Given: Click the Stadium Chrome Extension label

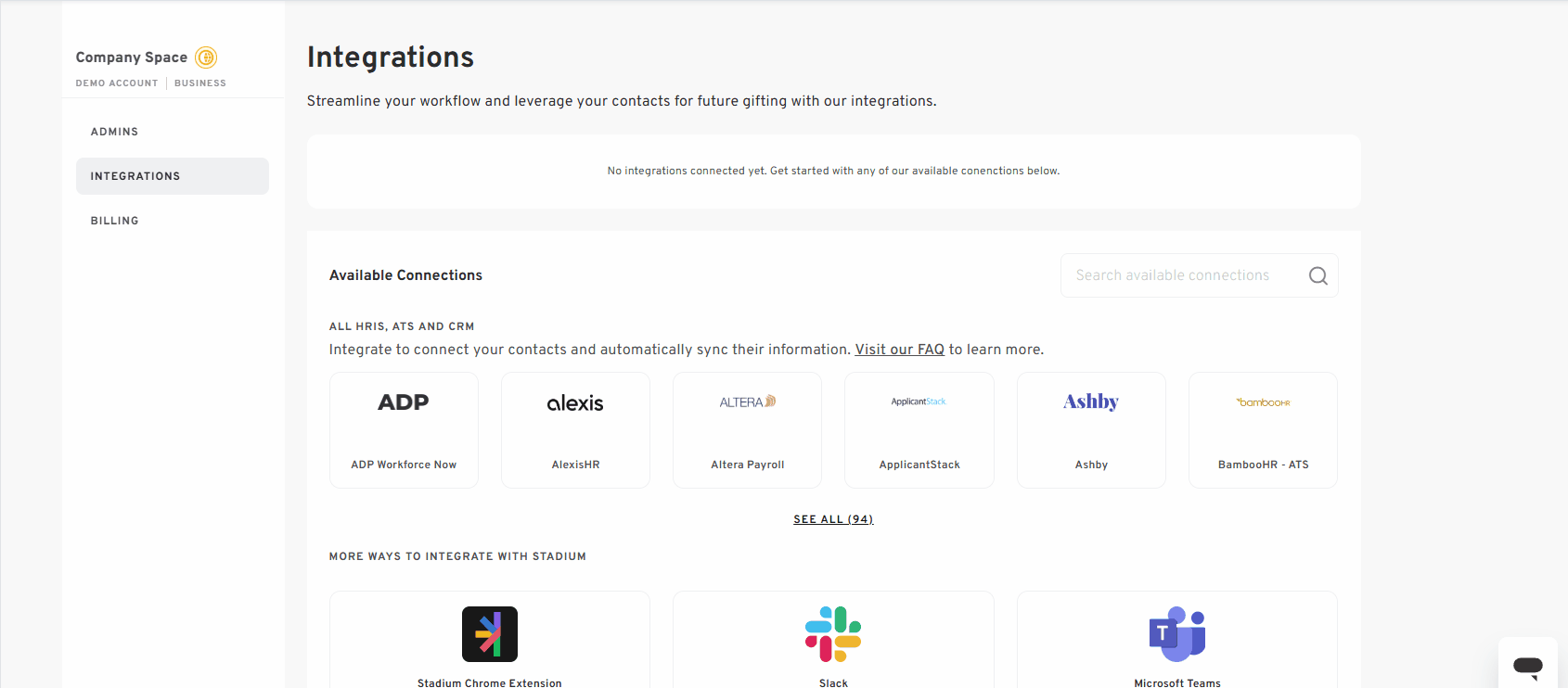Looking at the screenshot, I should click(490, 682).
